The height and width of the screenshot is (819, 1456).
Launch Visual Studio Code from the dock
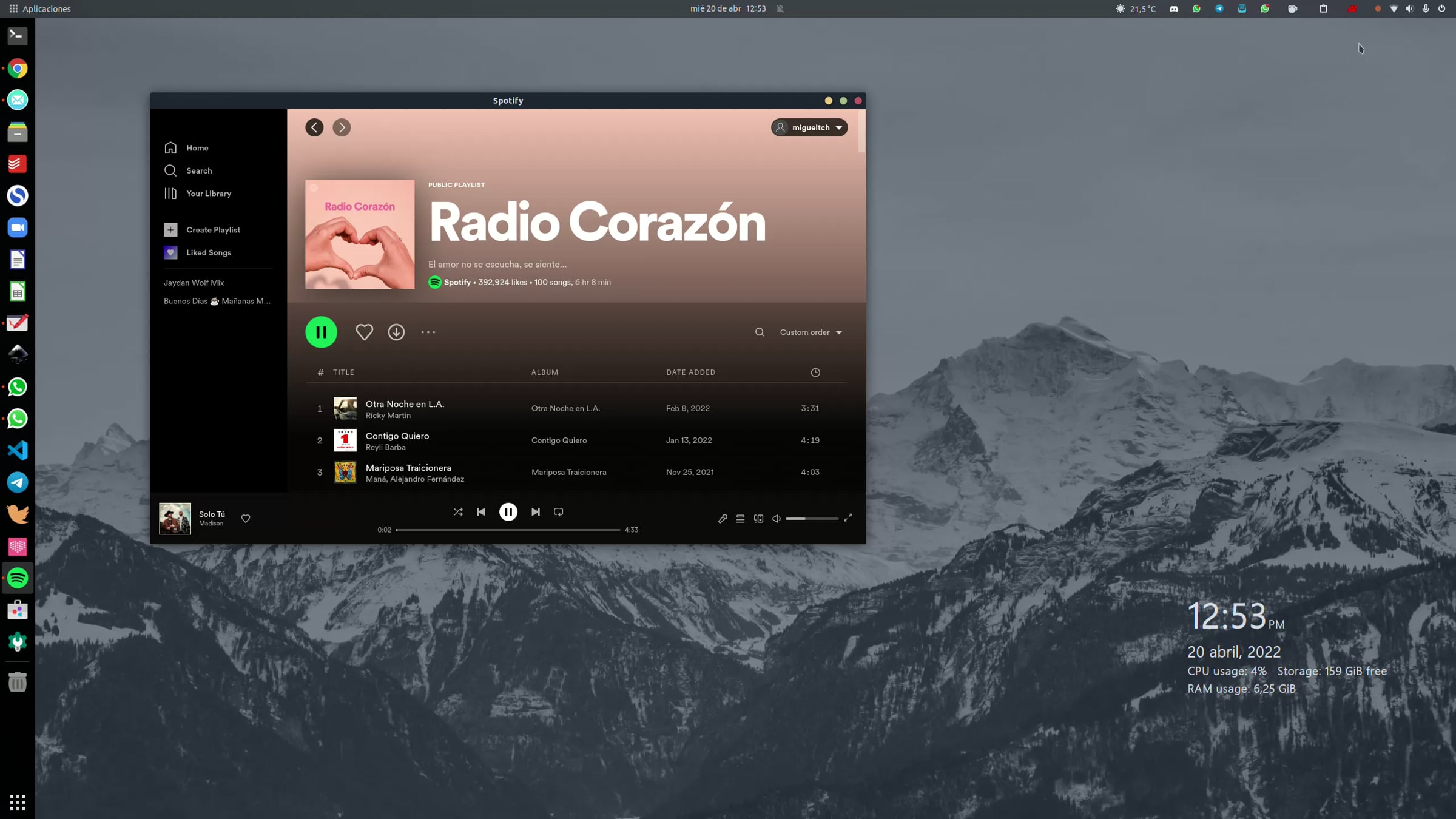[x=18, y=451]
